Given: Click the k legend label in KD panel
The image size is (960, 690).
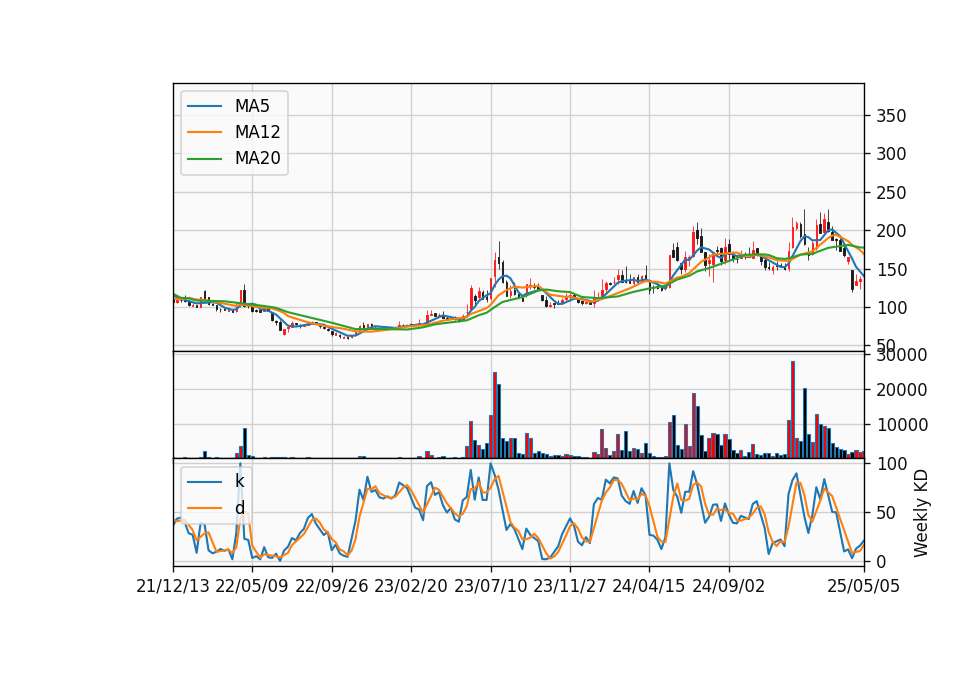Looking at the screenshot, I should (x=239, y=481).
